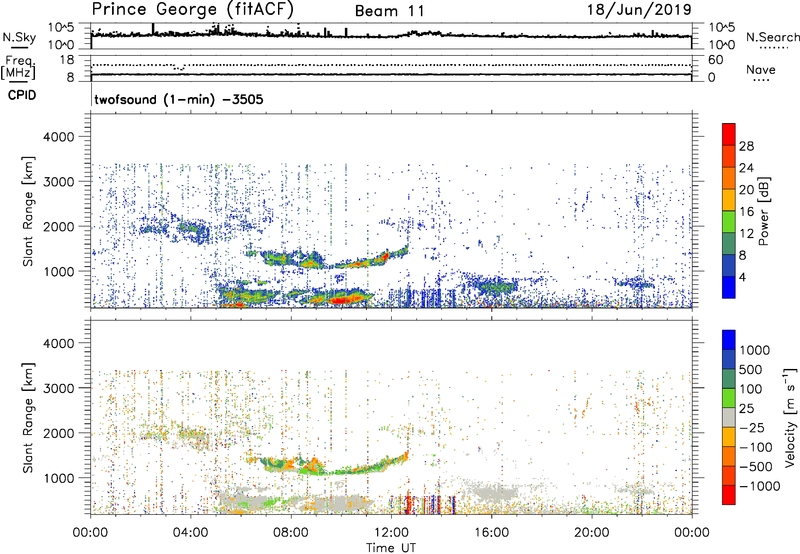Click the '-25' tick on Velocity colorbar
The height and width of the screenshot is (554, 800).
click(x=752, y=427)
